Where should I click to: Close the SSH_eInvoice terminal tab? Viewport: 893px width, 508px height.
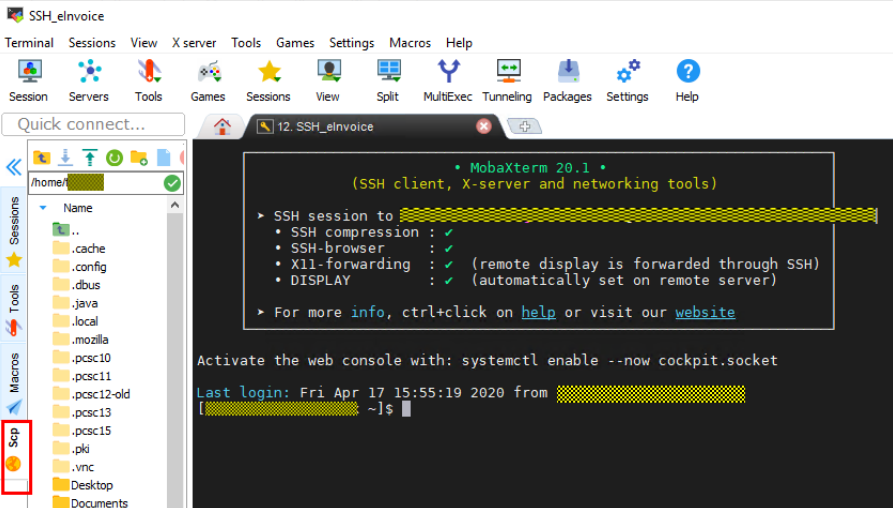484,126
